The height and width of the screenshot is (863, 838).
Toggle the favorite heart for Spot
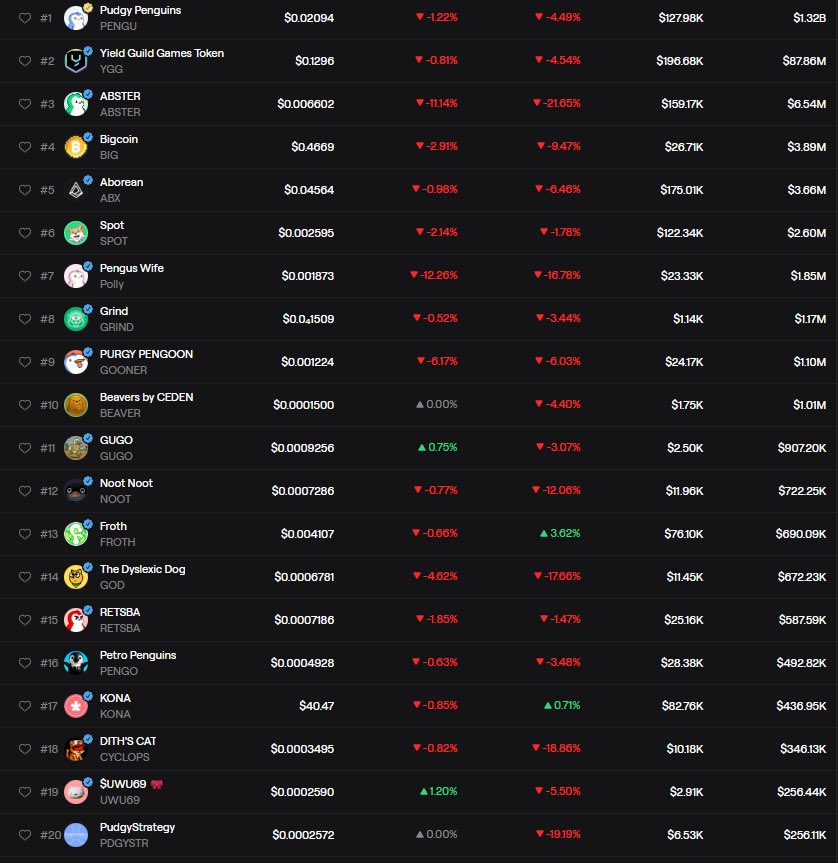tap(25, 233)
